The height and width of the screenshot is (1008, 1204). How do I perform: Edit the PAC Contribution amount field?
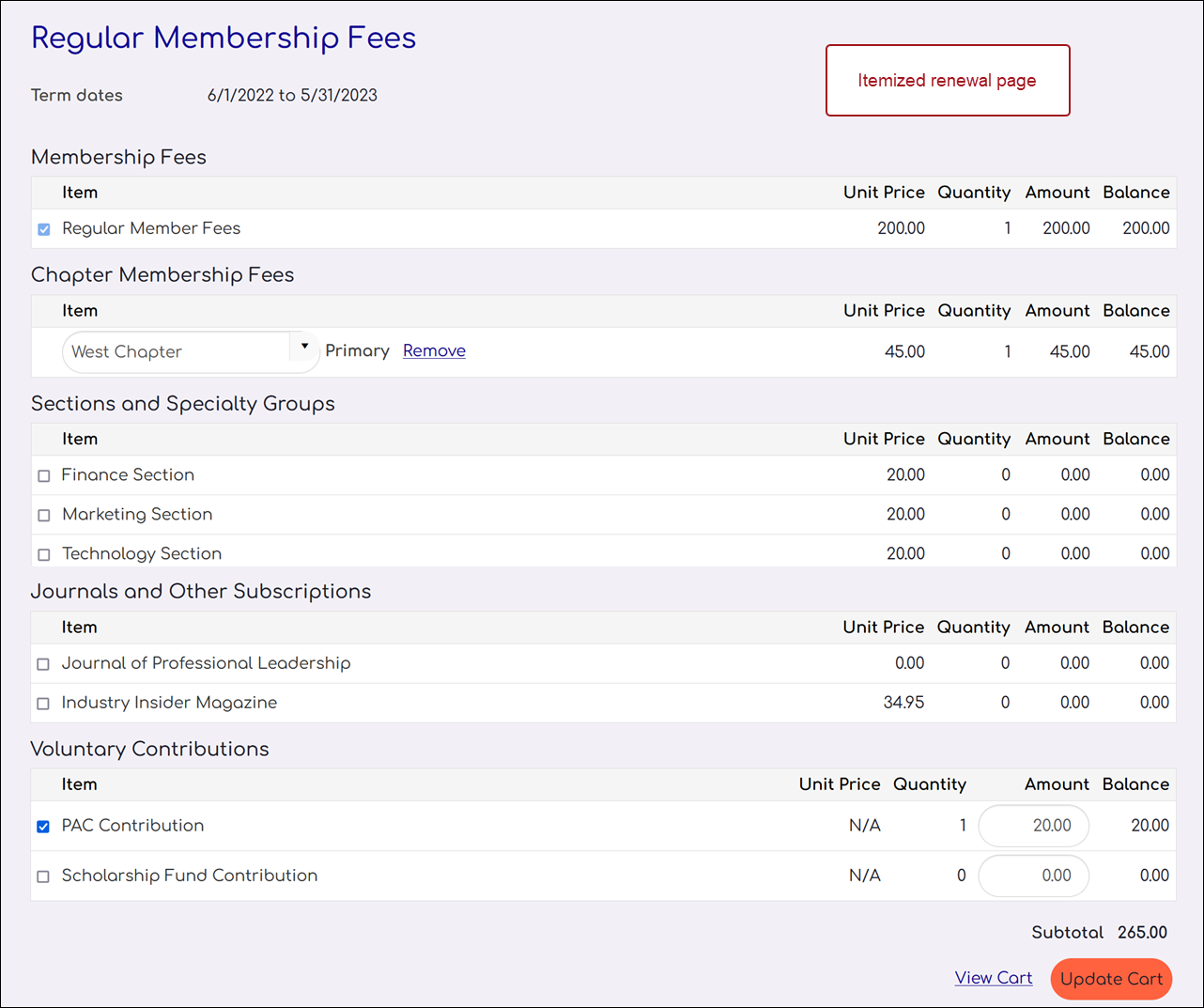point(1033,826)
